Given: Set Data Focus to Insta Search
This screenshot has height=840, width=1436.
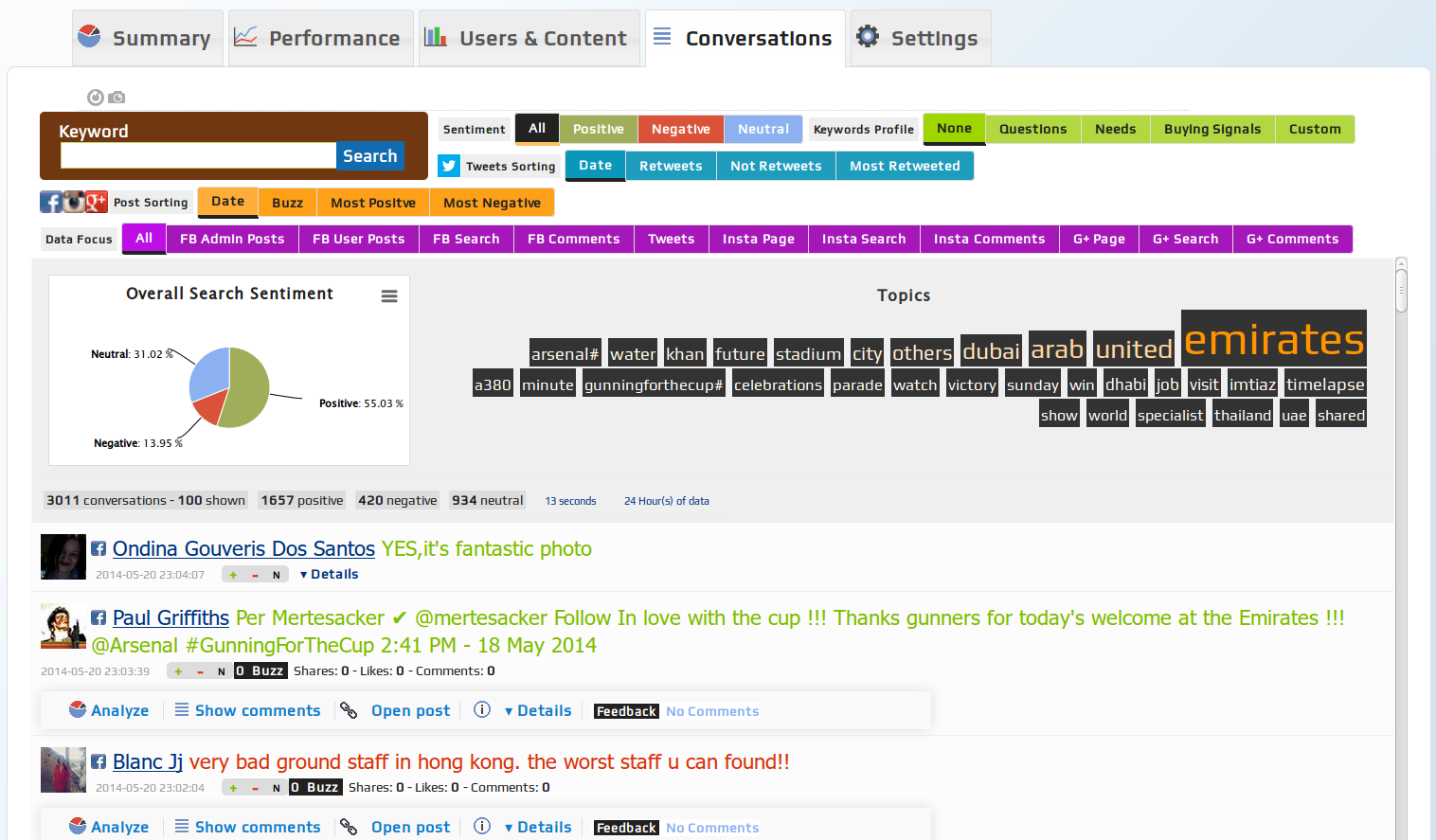Looking at the screenshot, I should 864,239.
